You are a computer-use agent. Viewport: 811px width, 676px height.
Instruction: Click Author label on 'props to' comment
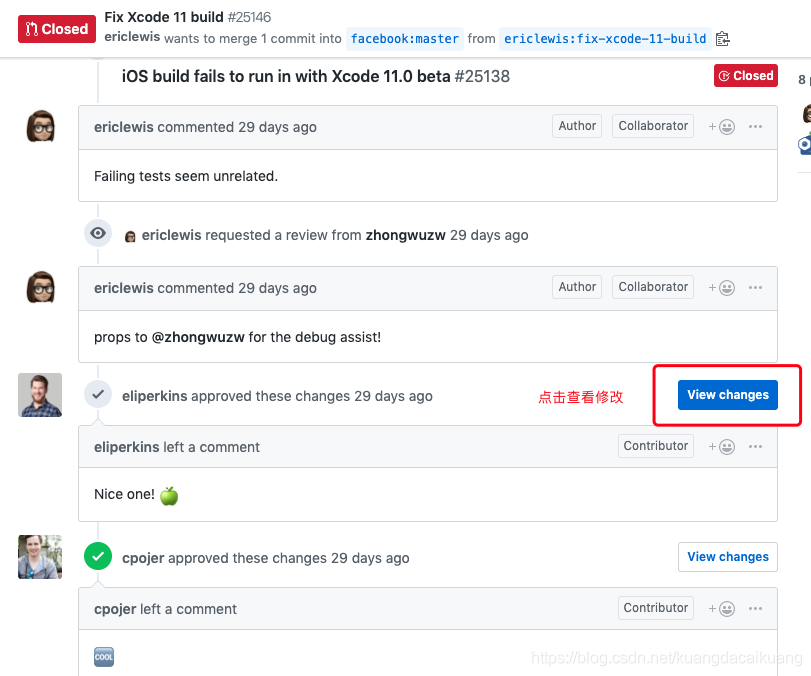pyautogui.click(x=577, y=287)
